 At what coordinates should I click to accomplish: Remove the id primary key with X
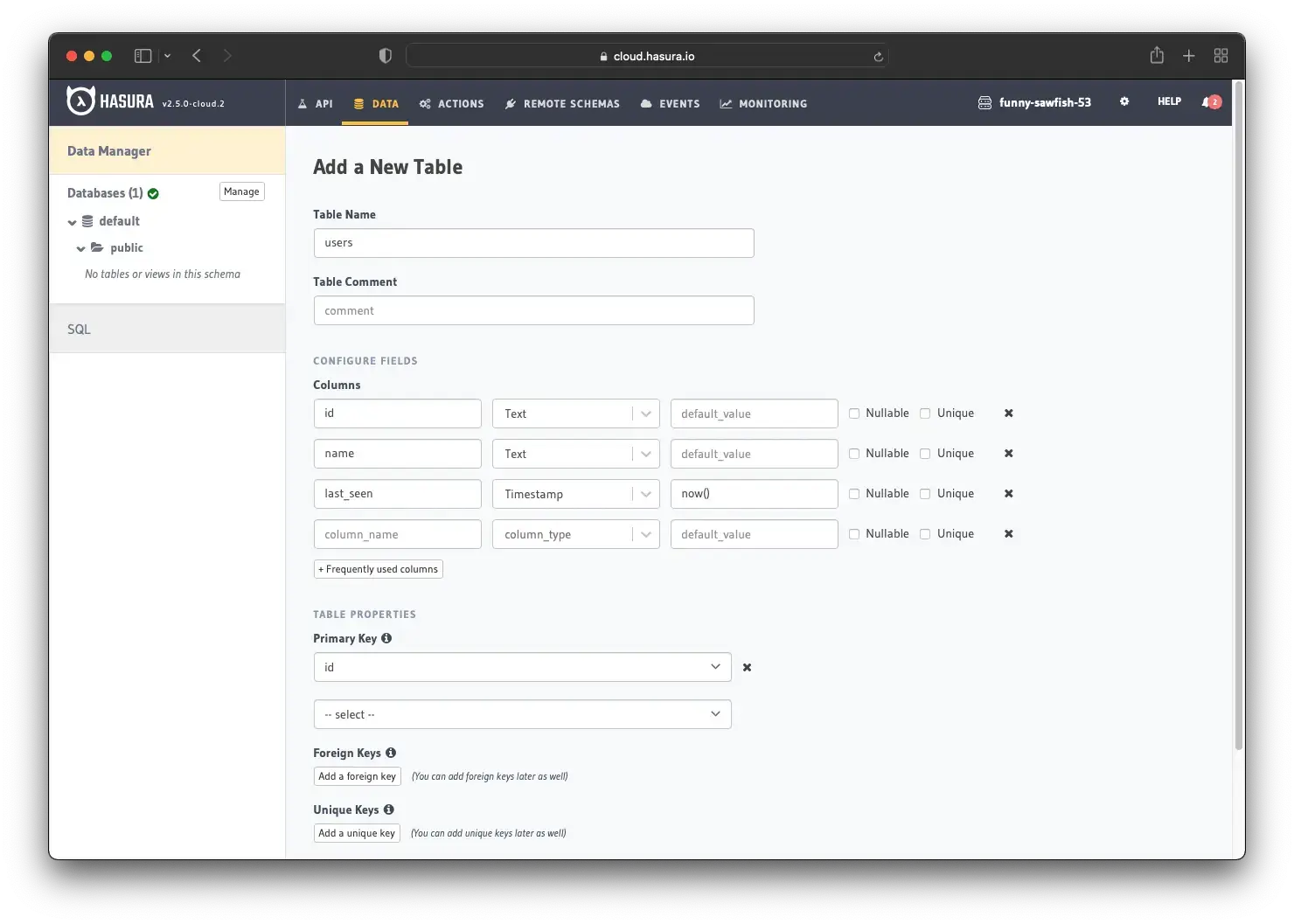[747, 668]
